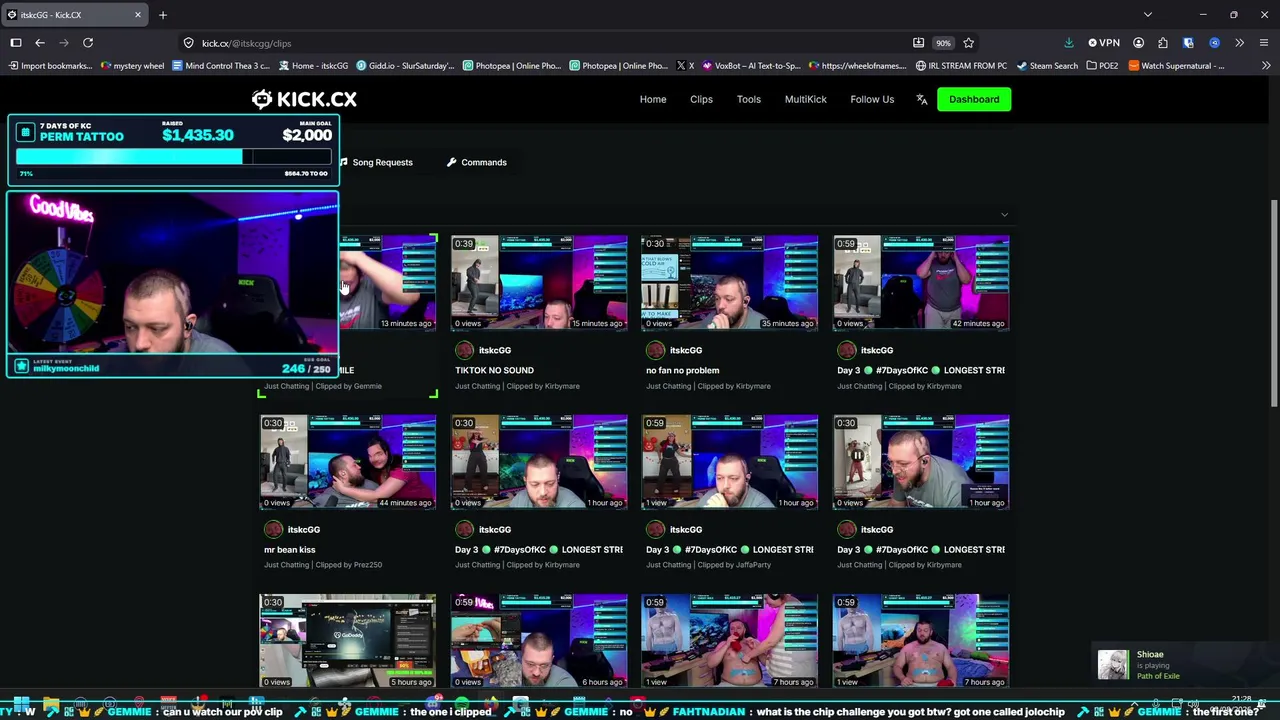Screen dimensions: 1280x720
Task: Open Follow Us navigation item
Action: coord(872,99)
